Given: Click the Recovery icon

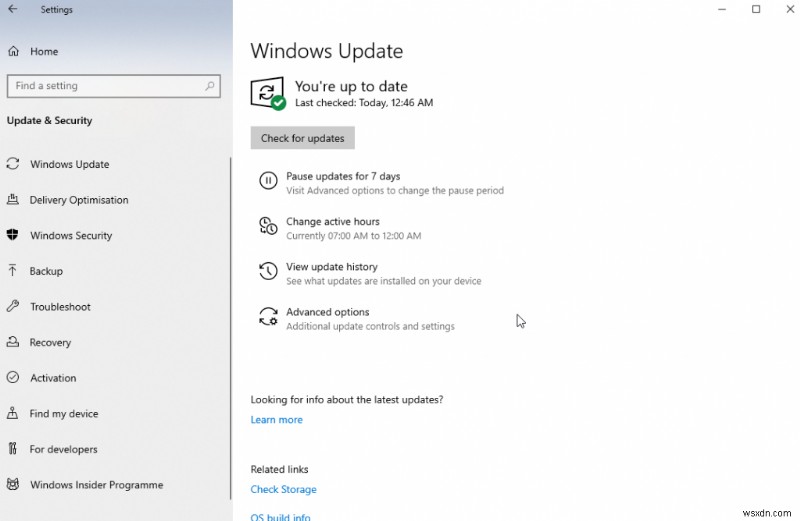Looking at the screenshot, I should 13,342.
